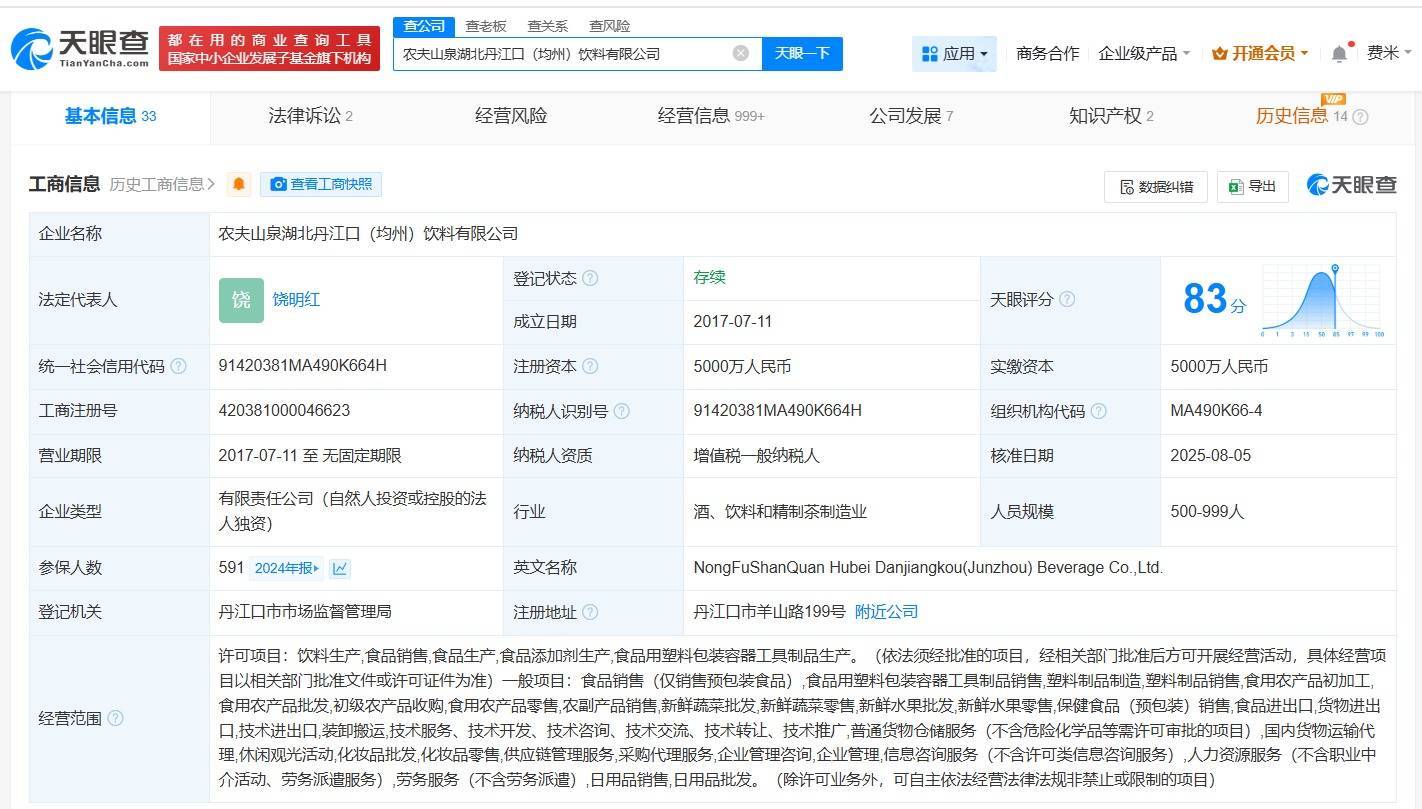Expand the 企业级产品 menu
This screenshot has height=809, width=1422.
pos(1144,53)
